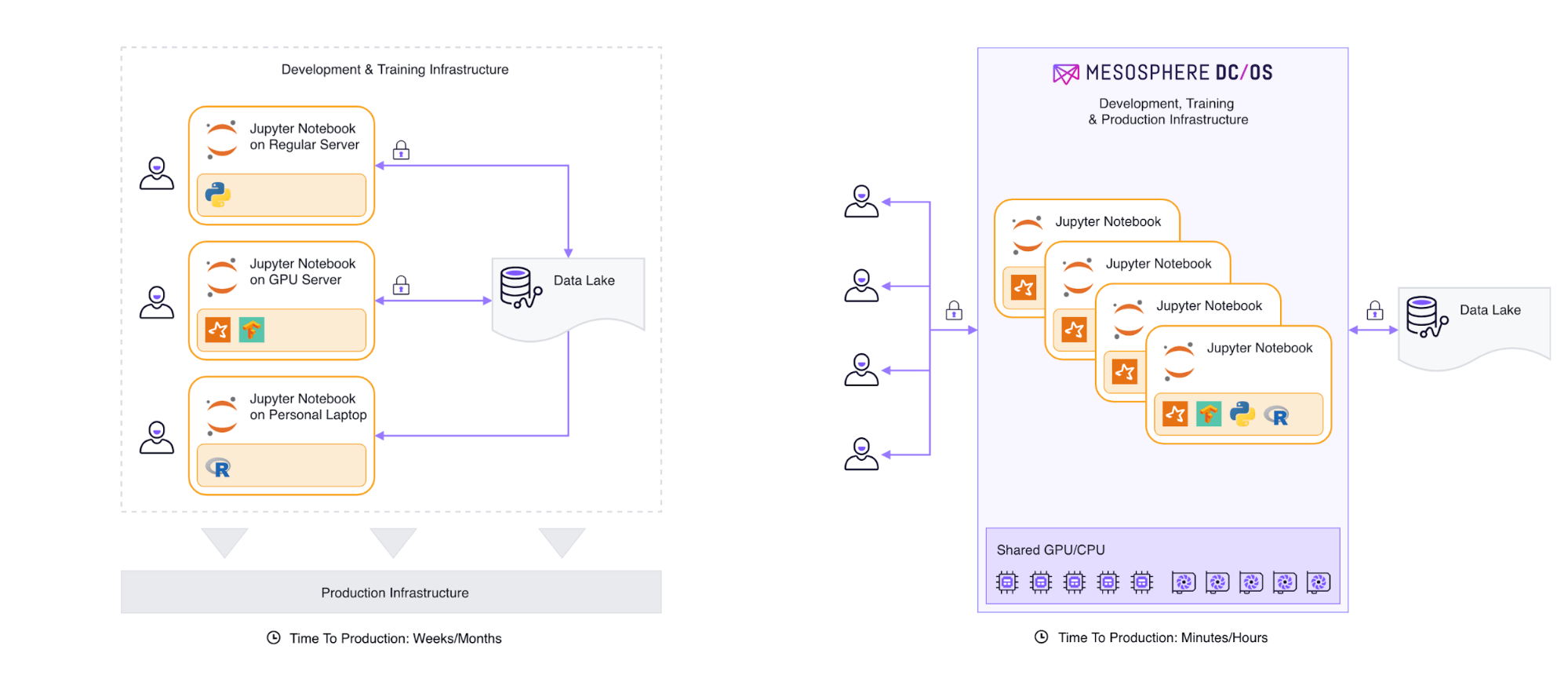This screenshot has height=675, width=1568.
Task: Click the second user icon from top beside DC/OS
Action: [861, 286]
